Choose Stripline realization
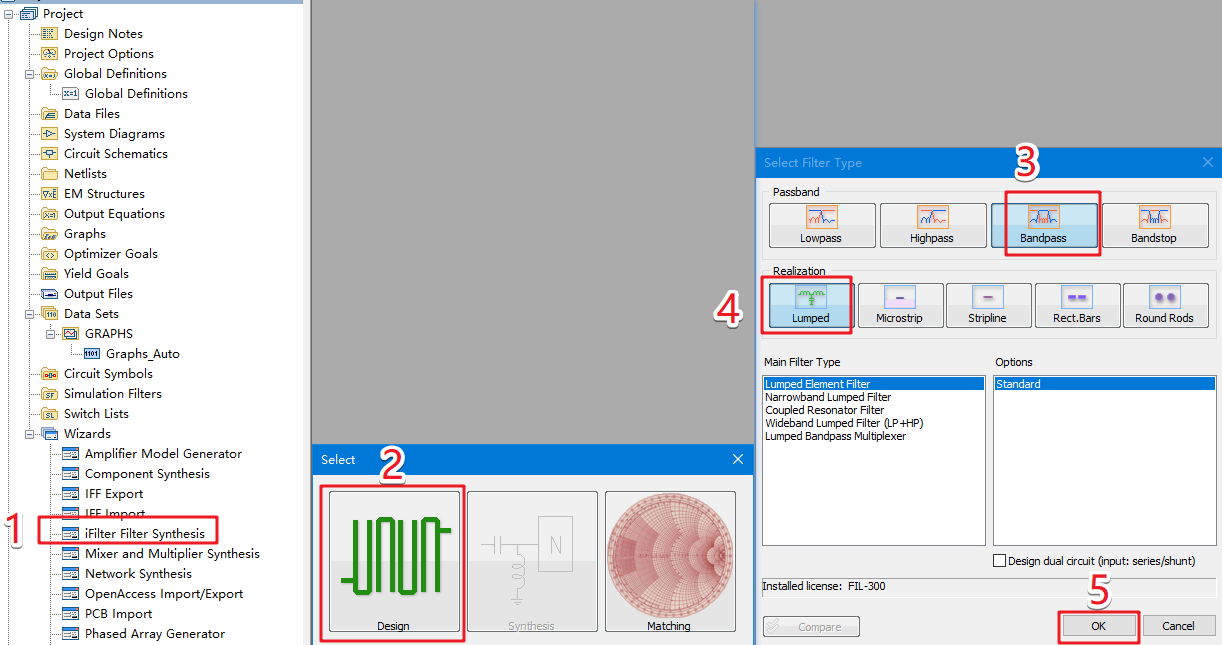The height and width of the screenshot is (645, 1222). coord(988,305)
